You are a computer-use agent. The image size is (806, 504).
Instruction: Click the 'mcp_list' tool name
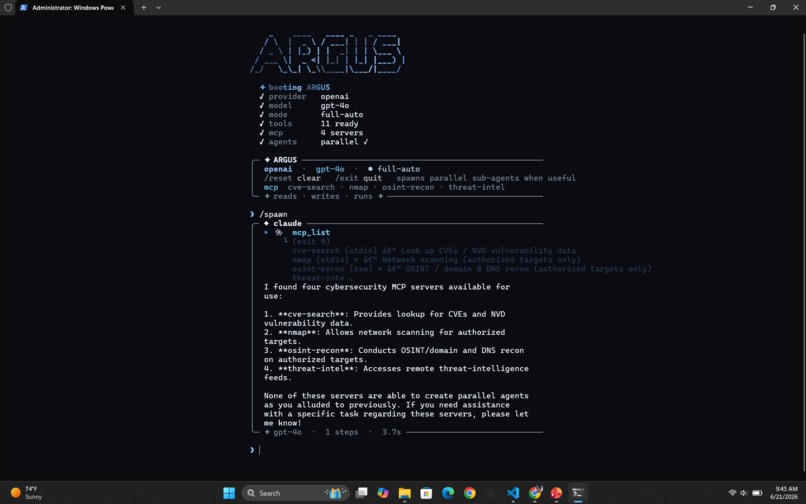311,232
